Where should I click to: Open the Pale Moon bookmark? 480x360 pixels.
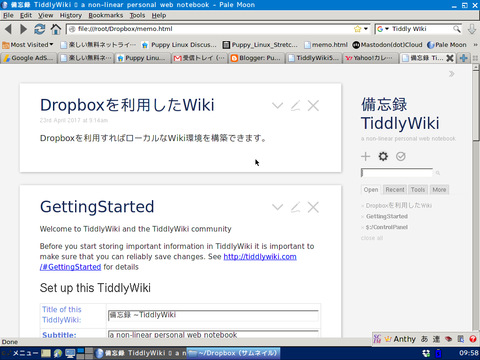[447, 45]
